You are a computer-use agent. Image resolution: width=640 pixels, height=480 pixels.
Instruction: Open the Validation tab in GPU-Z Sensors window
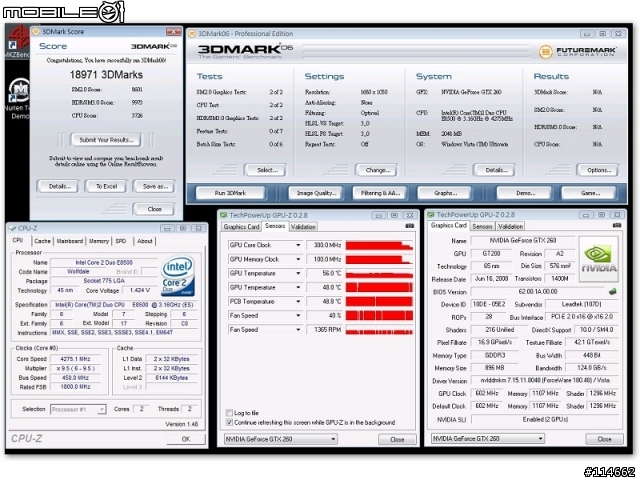[303, 227]
